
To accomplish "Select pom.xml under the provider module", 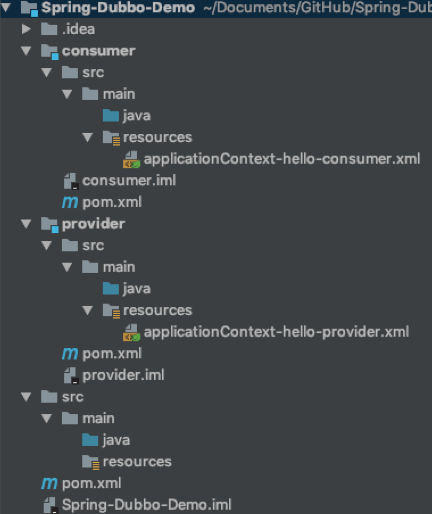I will point(102,354).
